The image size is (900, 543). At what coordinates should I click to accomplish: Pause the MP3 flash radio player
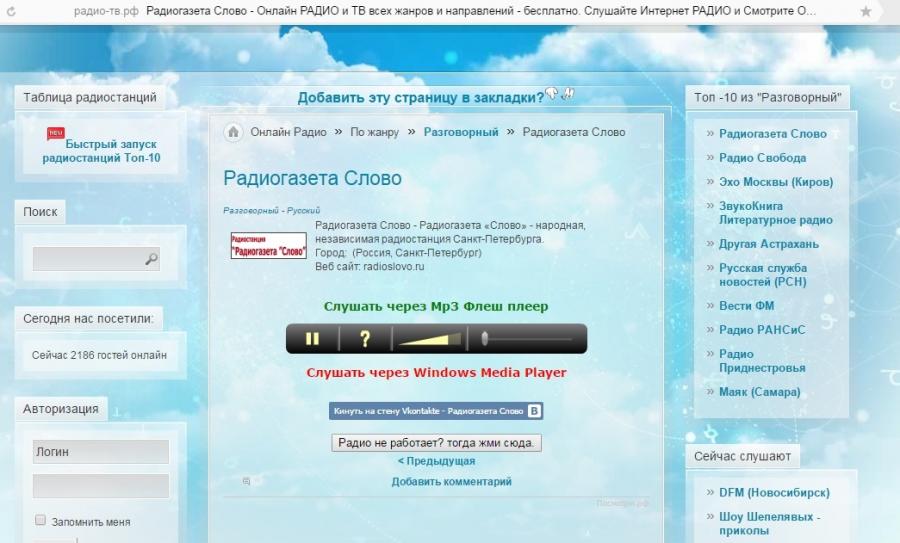pos(312,339)
